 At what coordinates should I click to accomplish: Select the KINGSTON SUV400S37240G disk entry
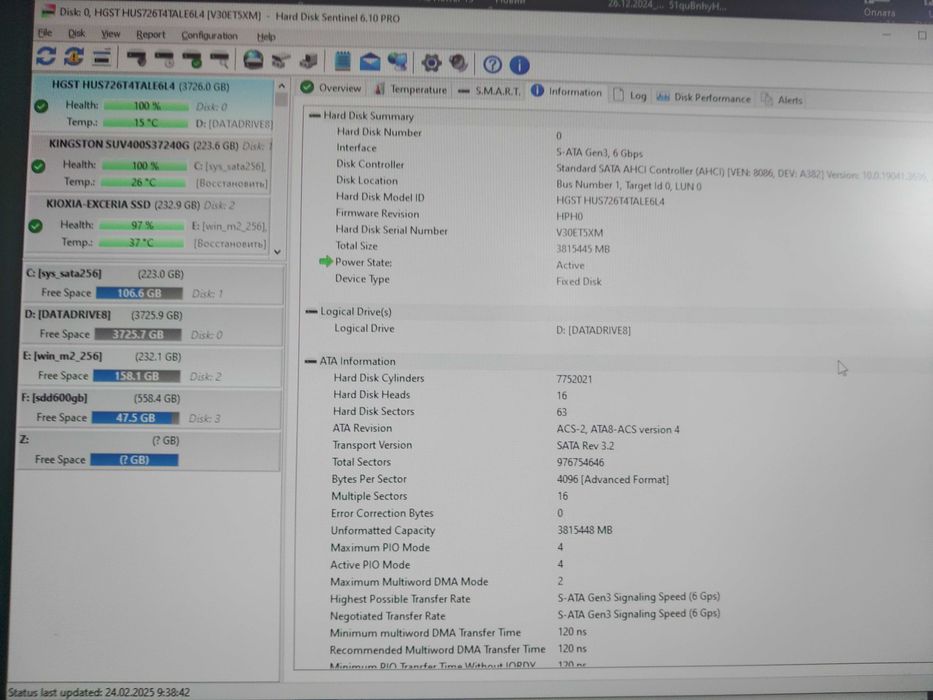[151, 163]
